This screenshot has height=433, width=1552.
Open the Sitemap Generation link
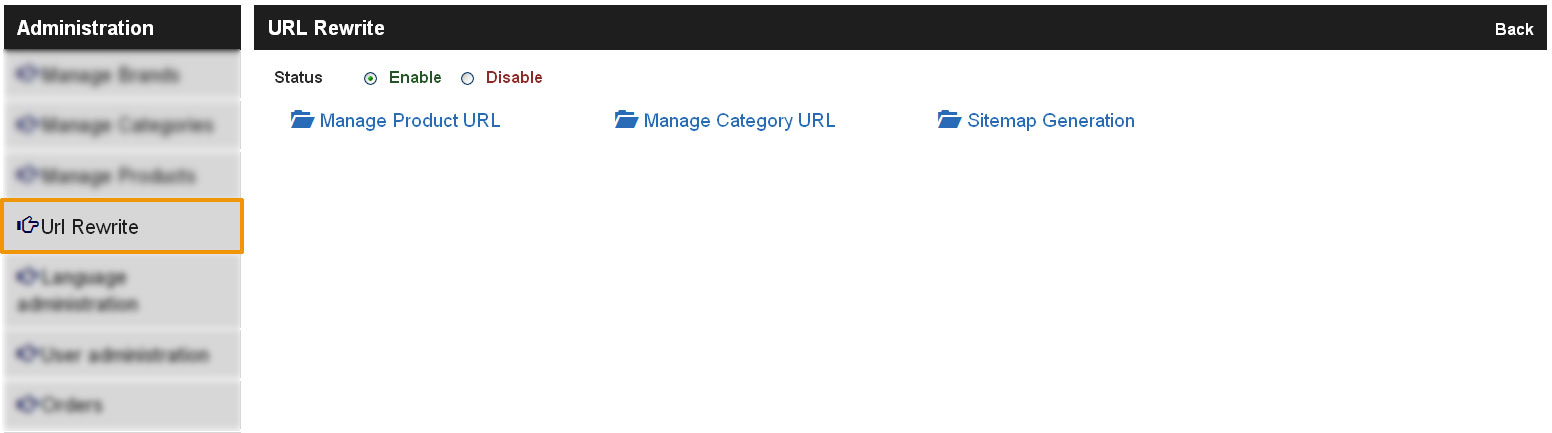(1051, 120)
